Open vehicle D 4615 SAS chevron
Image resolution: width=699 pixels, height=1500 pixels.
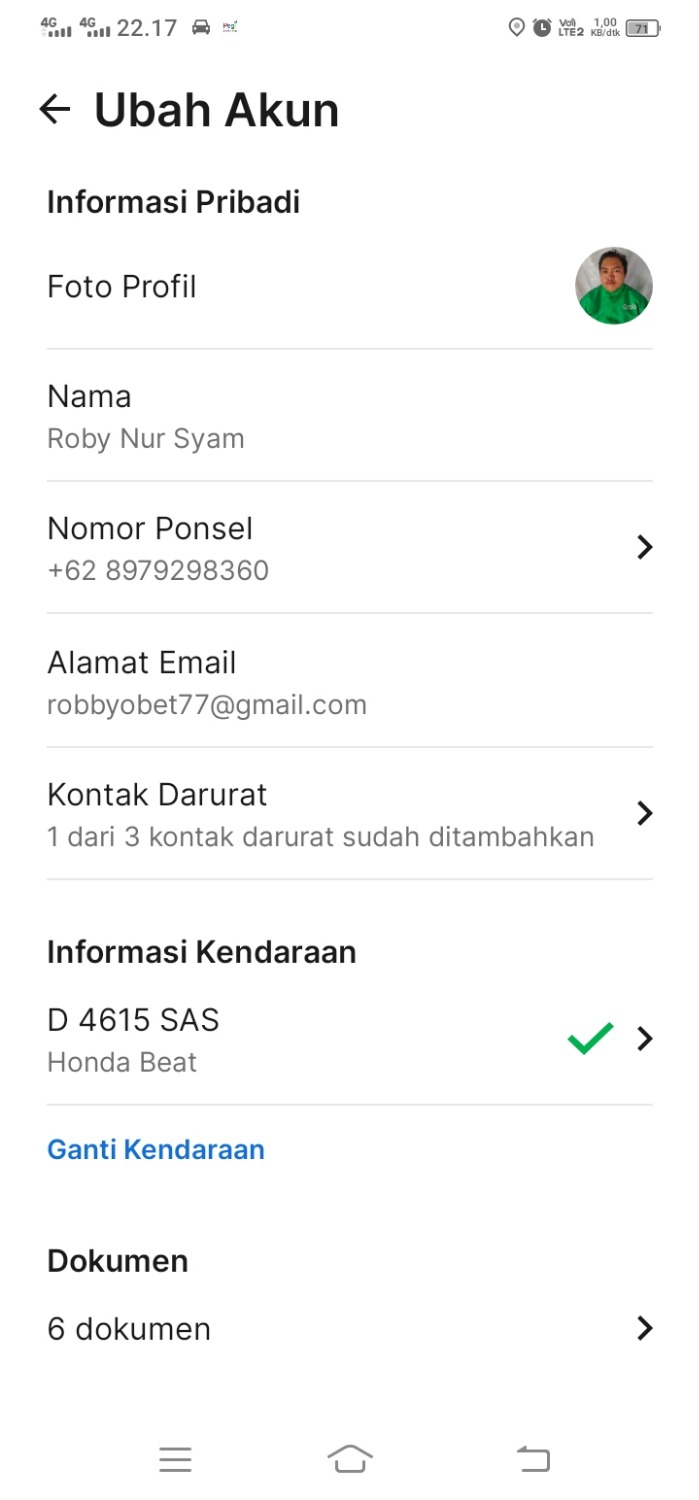(x=645, y=1039)
